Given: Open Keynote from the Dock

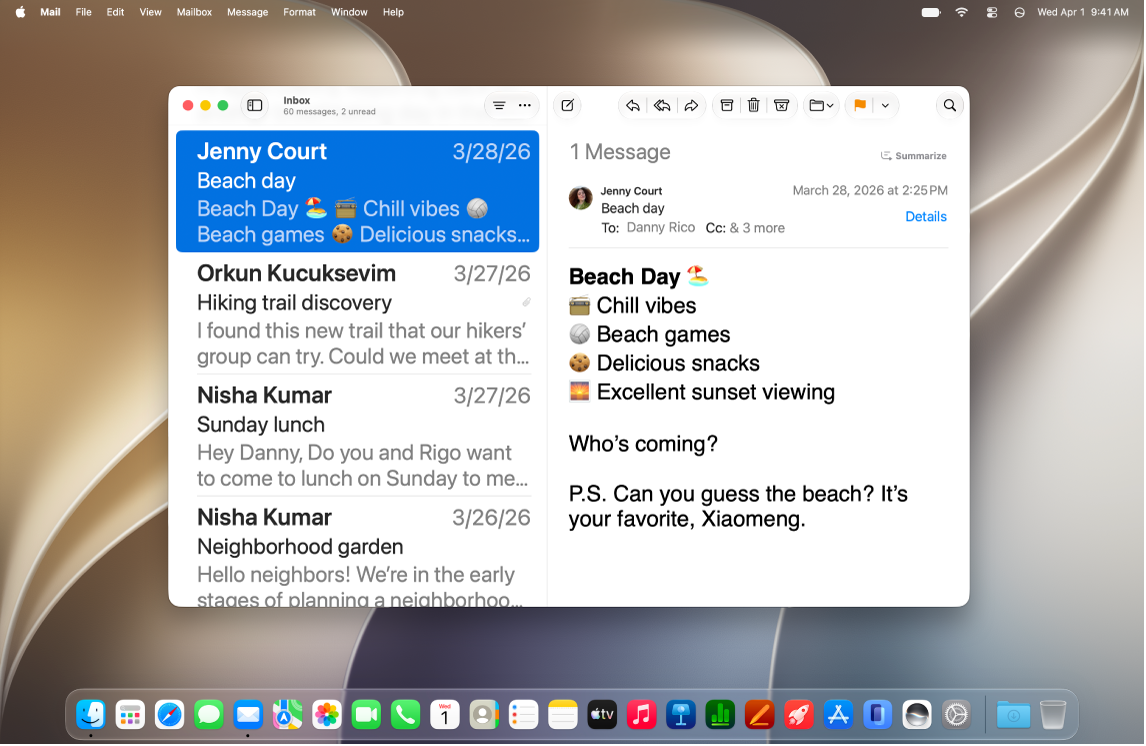Looking at the screenshot, I should coord(681,715).
